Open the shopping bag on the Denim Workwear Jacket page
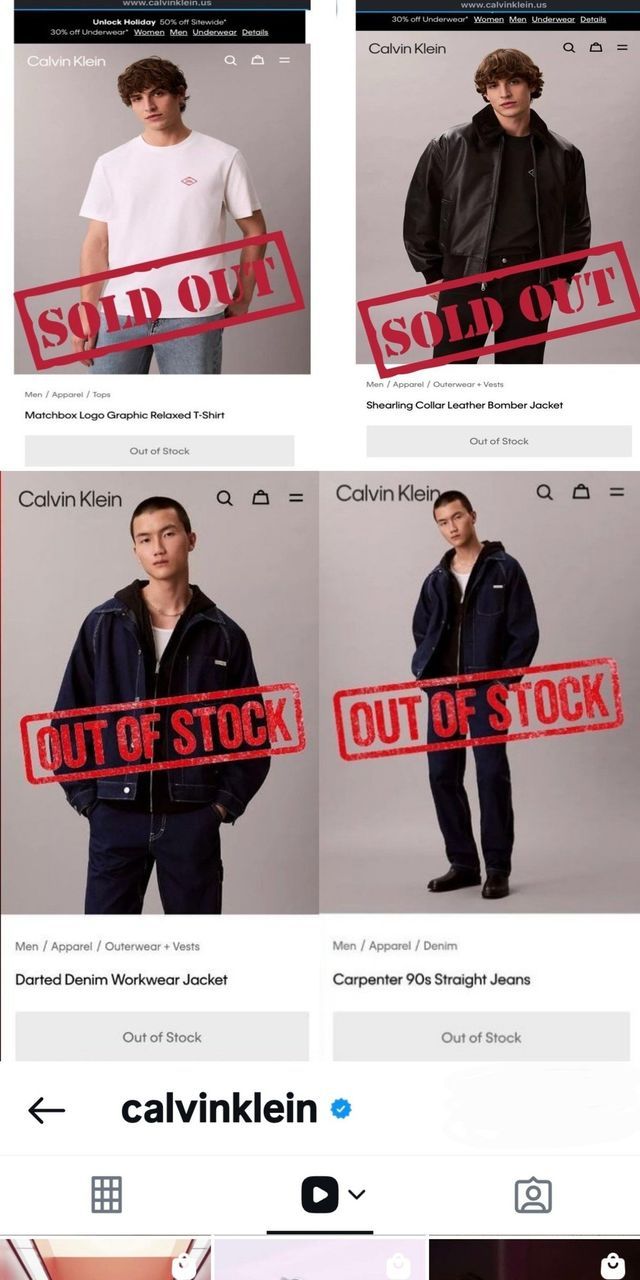The height and width of the screenshot is (1280, 640). [x=260, y=497]
